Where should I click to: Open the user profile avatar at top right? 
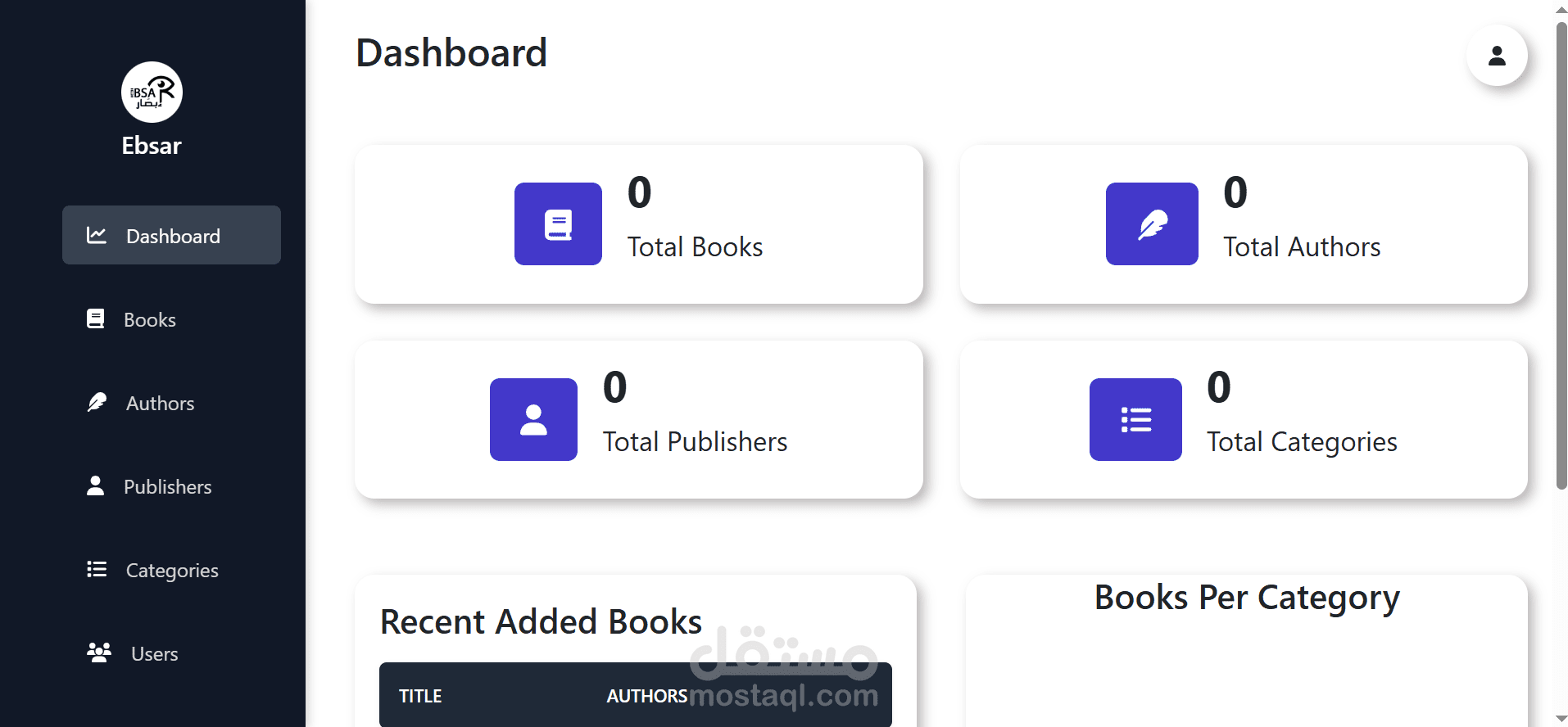click(x=1497, y=56)
